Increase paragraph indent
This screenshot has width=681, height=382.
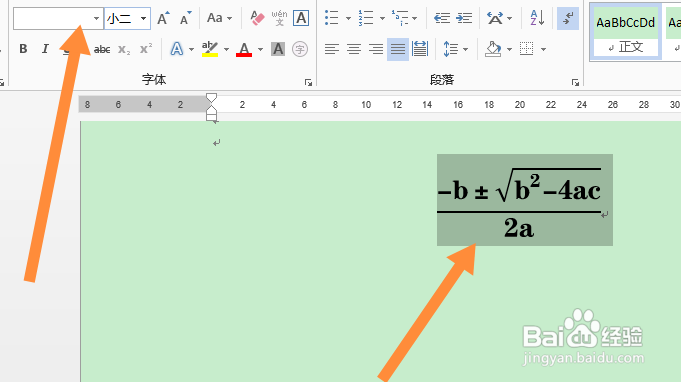(464, 18)
